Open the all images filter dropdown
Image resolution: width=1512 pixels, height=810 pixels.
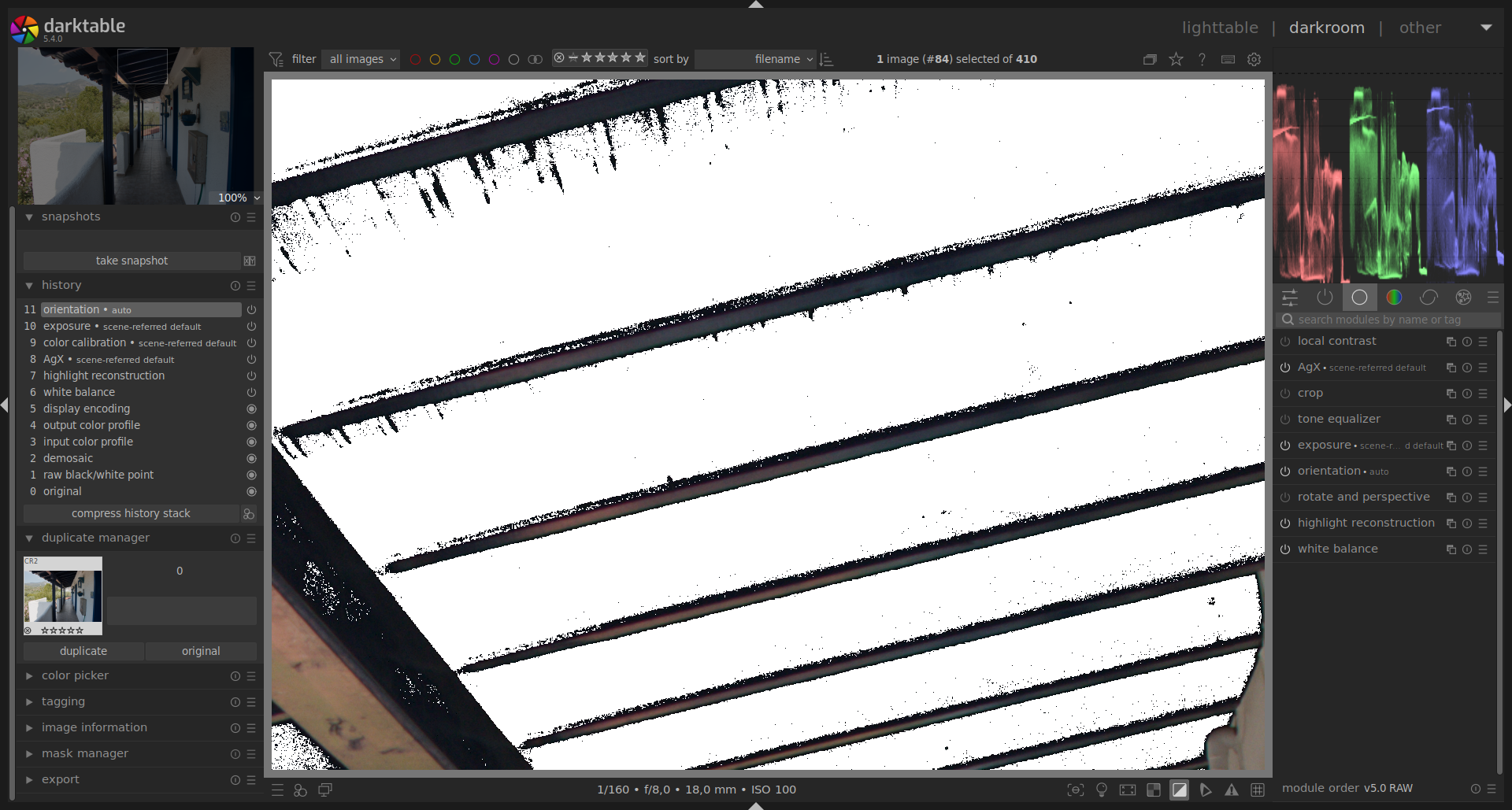pos(362,59)
